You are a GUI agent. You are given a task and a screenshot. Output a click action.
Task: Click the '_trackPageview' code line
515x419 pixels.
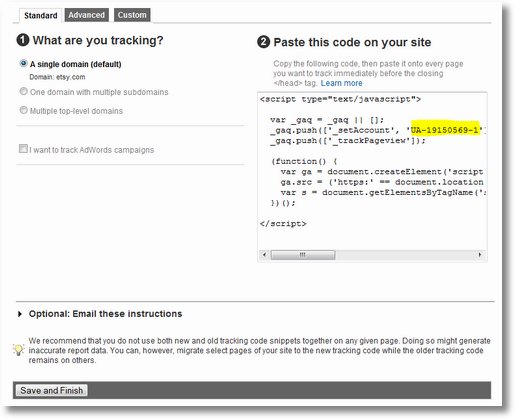point(348,141)
